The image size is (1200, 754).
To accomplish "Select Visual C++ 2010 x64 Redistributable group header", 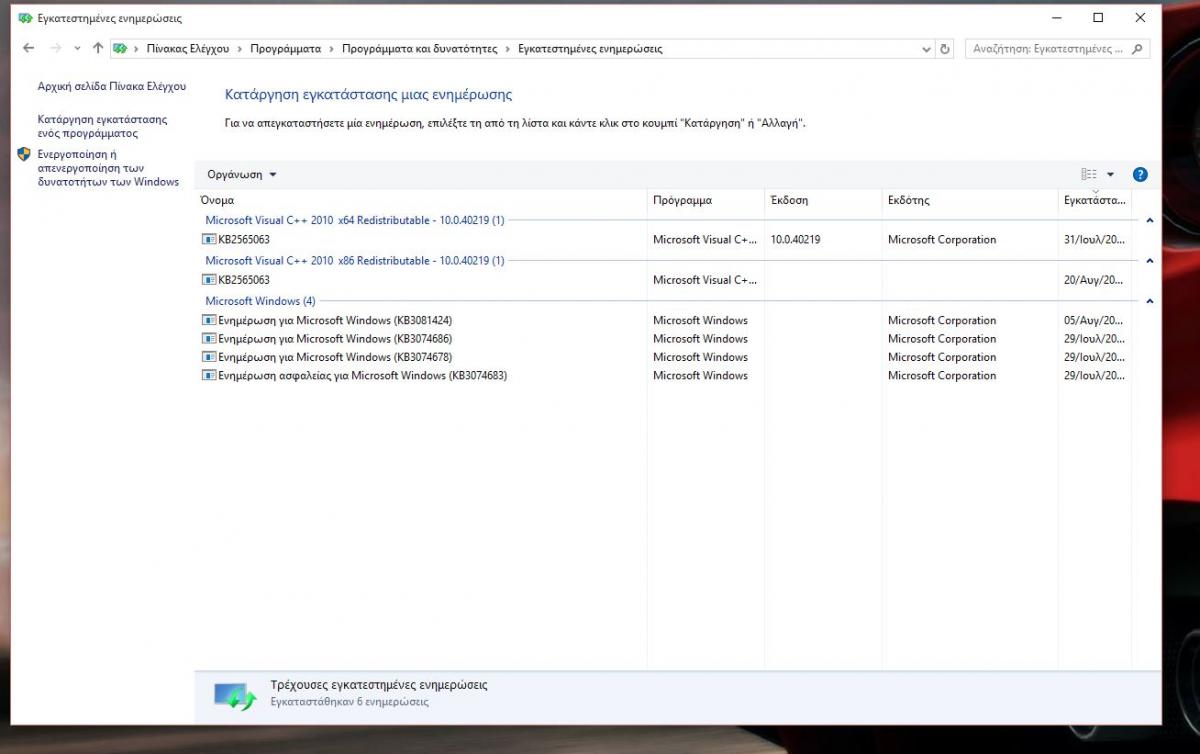I will [x=355, y=220].
